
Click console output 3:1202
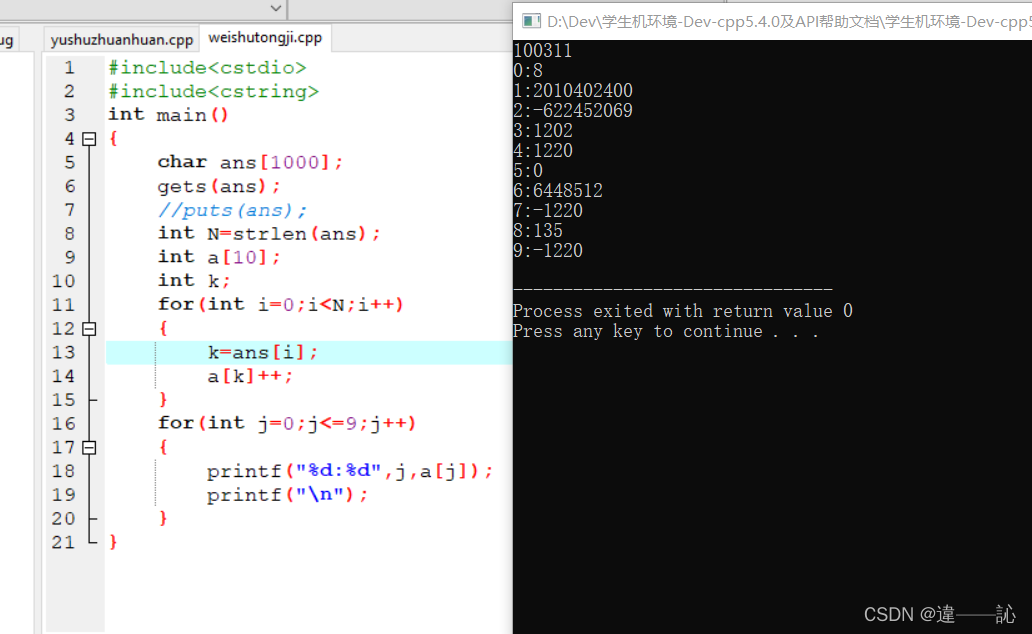pyautogui.click(x=543, y=130)
